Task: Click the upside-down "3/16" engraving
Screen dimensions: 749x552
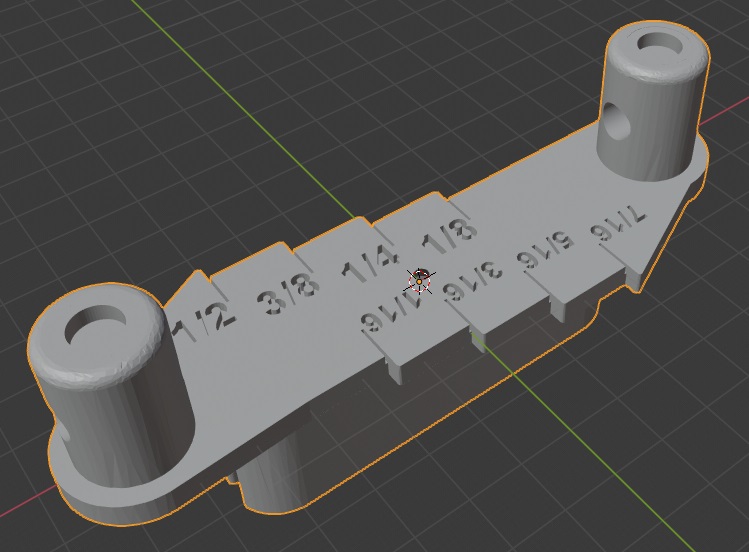Action: (472, 281)
